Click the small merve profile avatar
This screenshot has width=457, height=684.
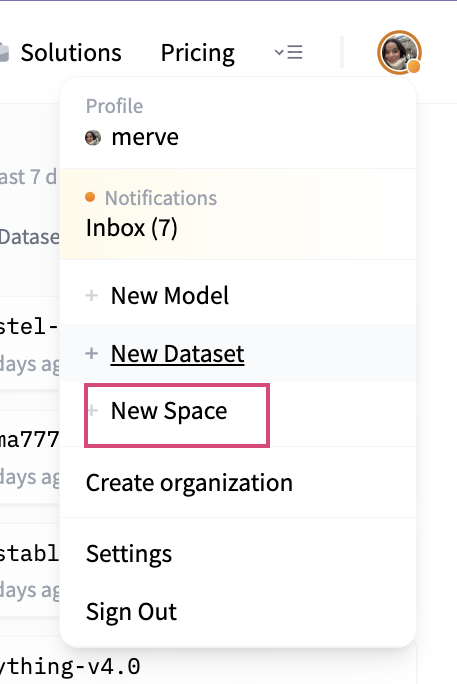[93, 138]
